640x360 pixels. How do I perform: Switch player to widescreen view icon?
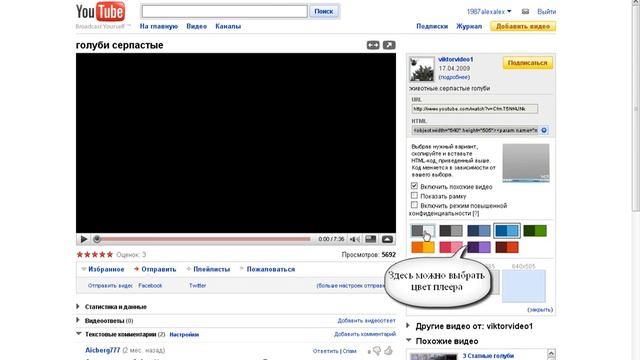(373, 45)
